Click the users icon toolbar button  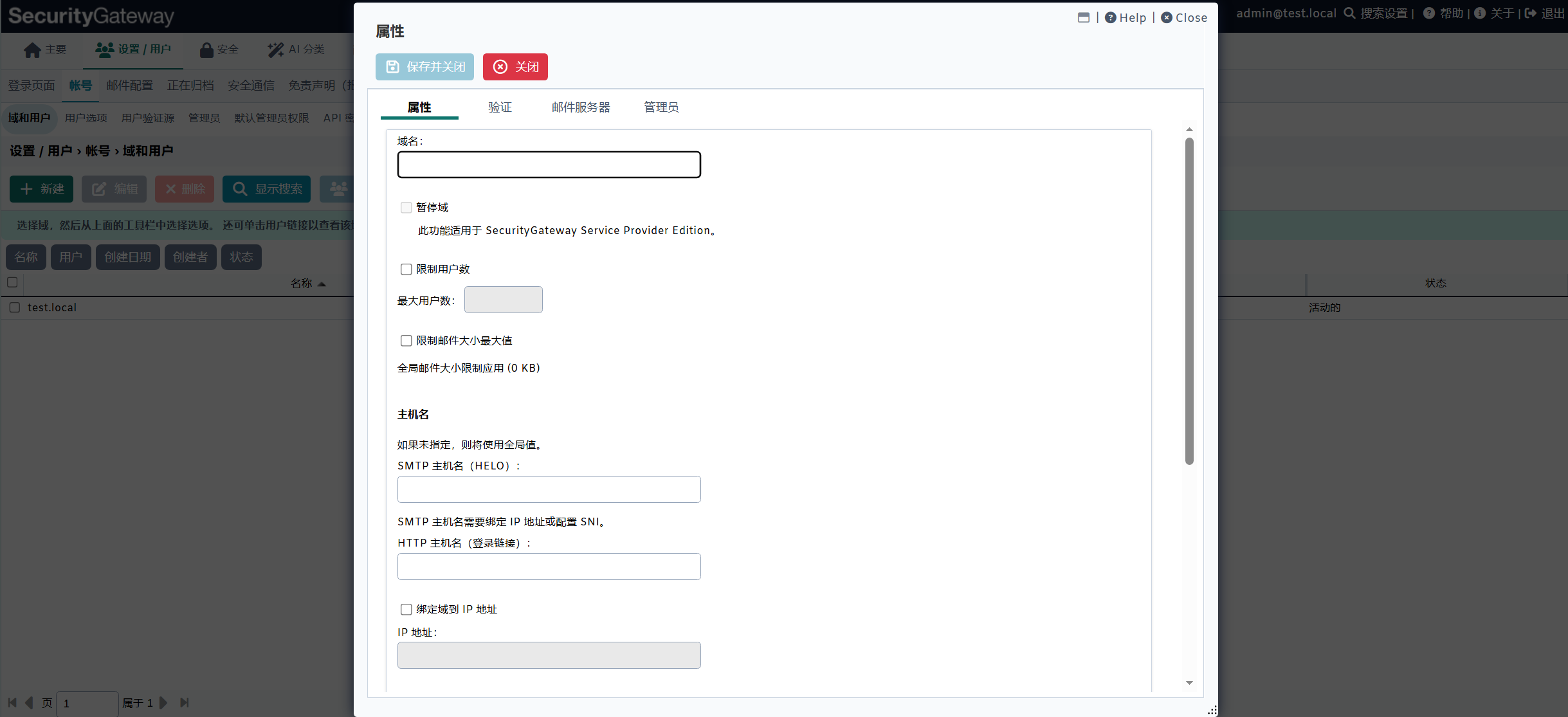coord(338,189)
